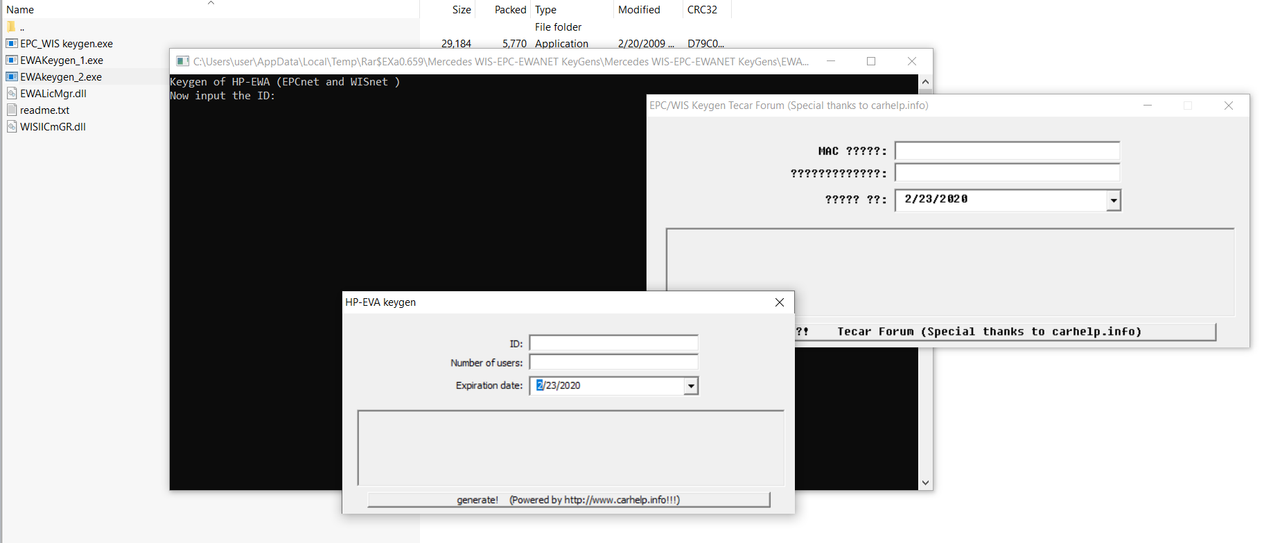
Task: Click console scrollbar down arrow
Action: pyautogui.click(x=925, y=482)
